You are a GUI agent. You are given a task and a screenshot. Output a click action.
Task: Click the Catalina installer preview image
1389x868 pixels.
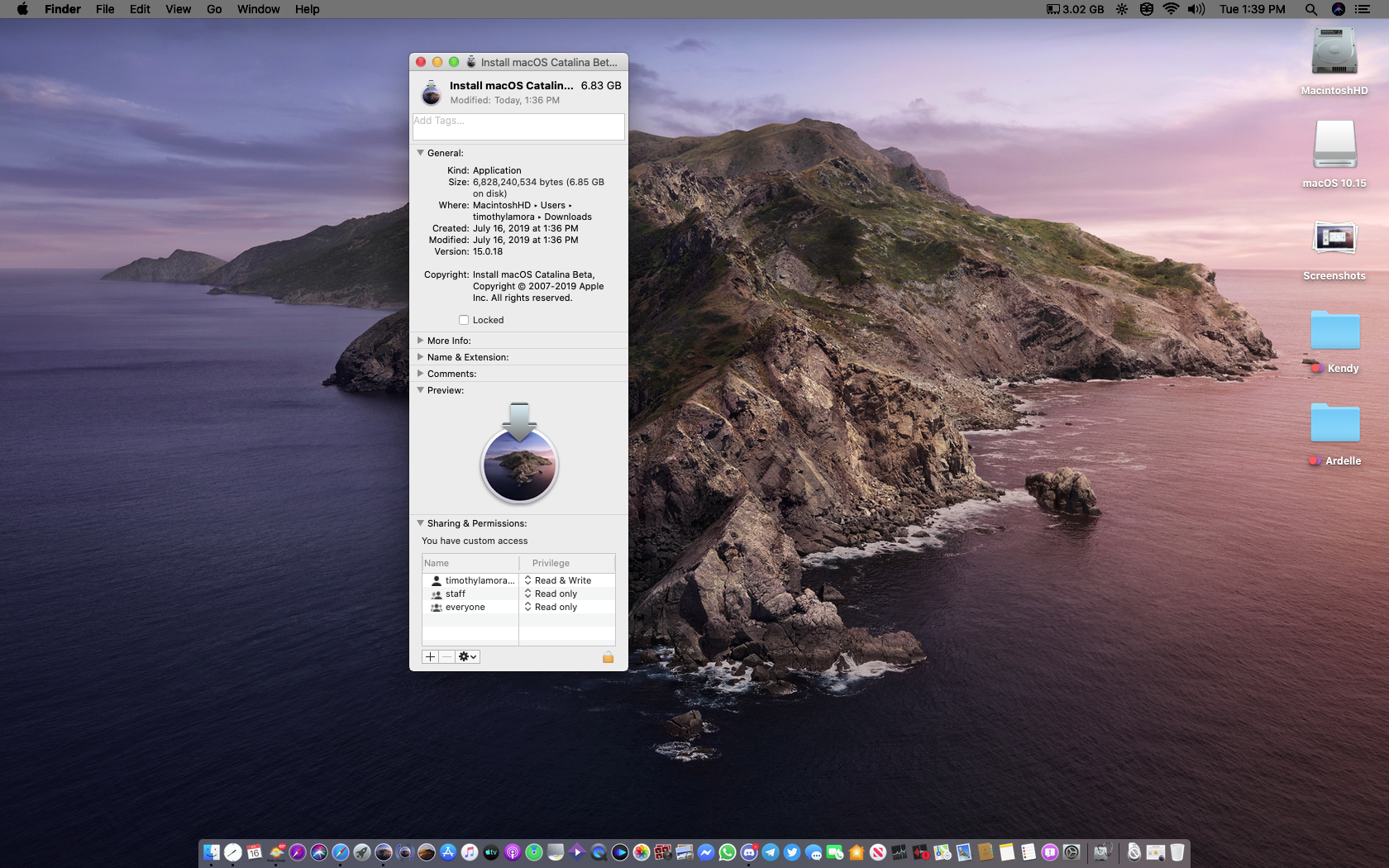click(x=519, y=453)
